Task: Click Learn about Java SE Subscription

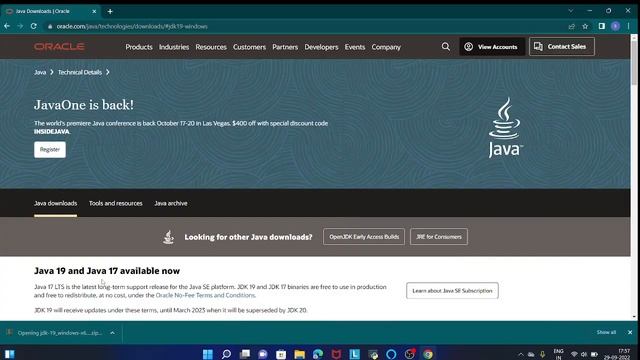Action: 452,291
